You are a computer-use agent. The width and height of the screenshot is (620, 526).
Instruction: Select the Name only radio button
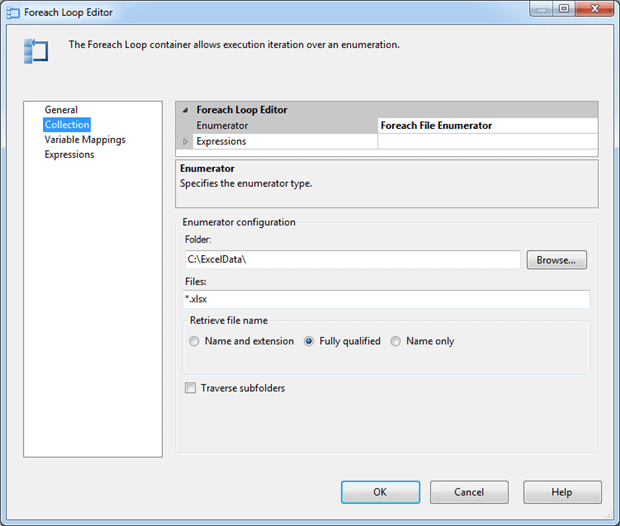pos(395,341)
